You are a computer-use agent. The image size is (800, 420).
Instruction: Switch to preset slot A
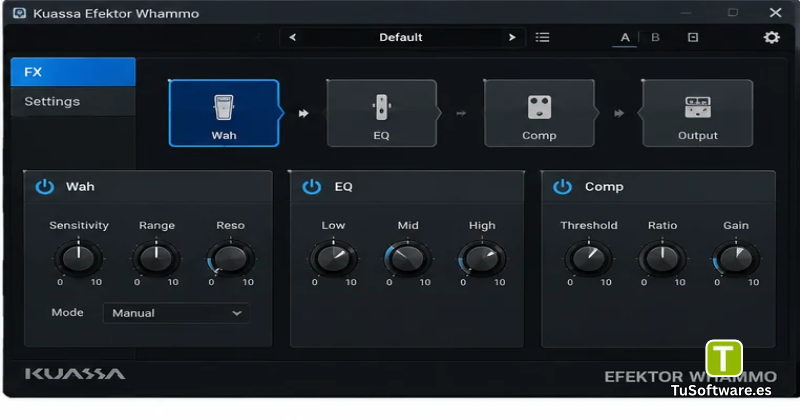pyautogui.click(x=625, y=37)
